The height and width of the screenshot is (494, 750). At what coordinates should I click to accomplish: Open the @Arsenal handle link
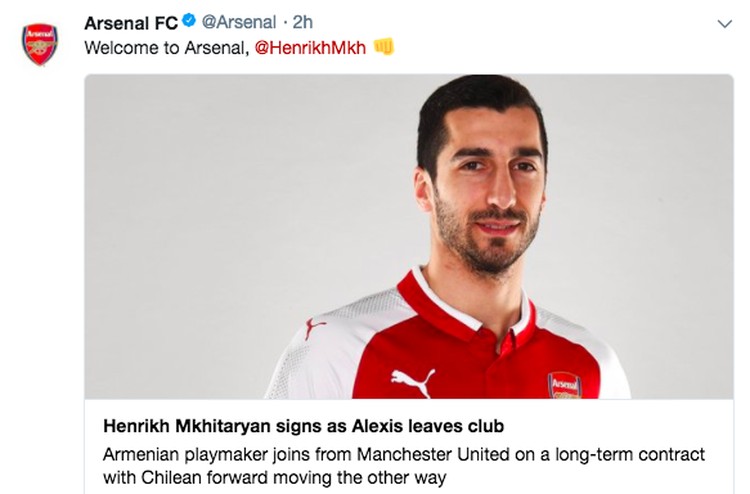tap(239, 22)
